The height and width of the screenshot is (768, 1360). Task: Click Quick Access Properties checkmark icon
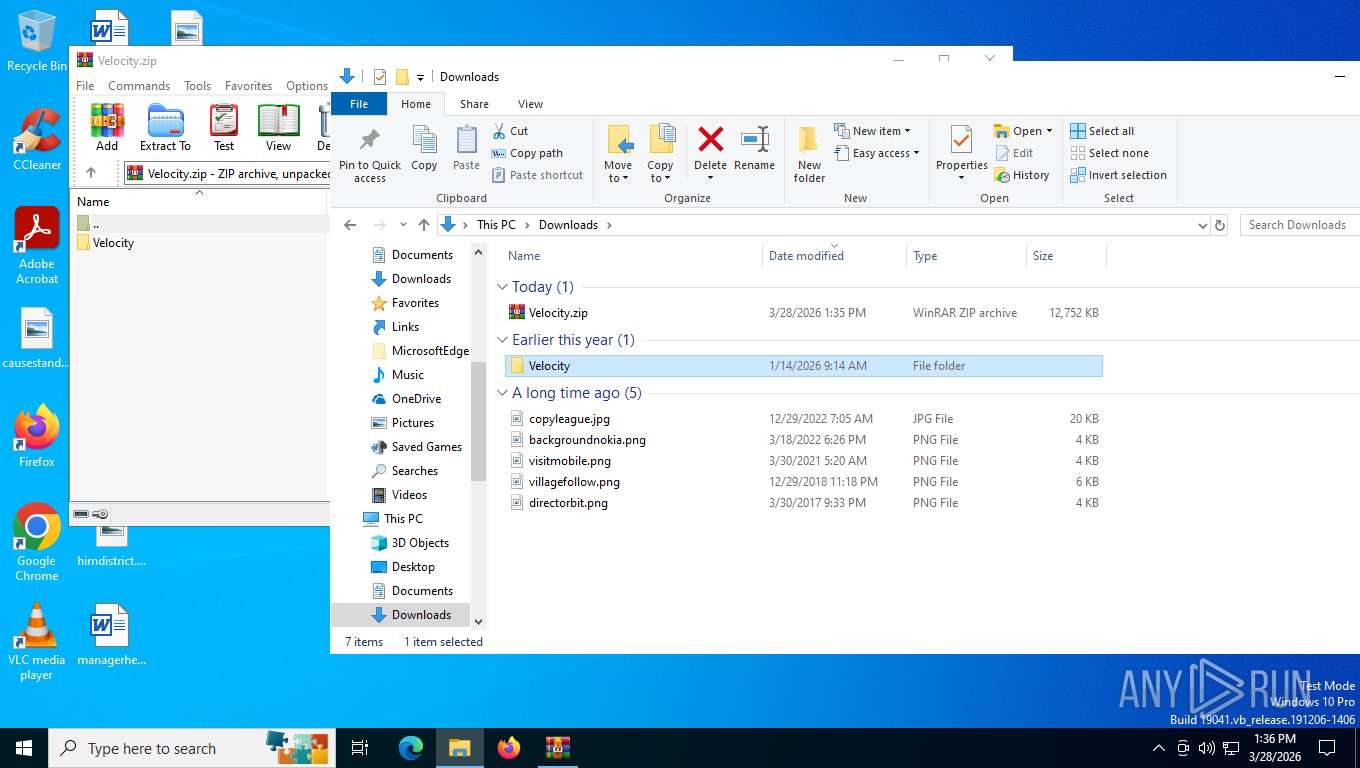point(380,77)
